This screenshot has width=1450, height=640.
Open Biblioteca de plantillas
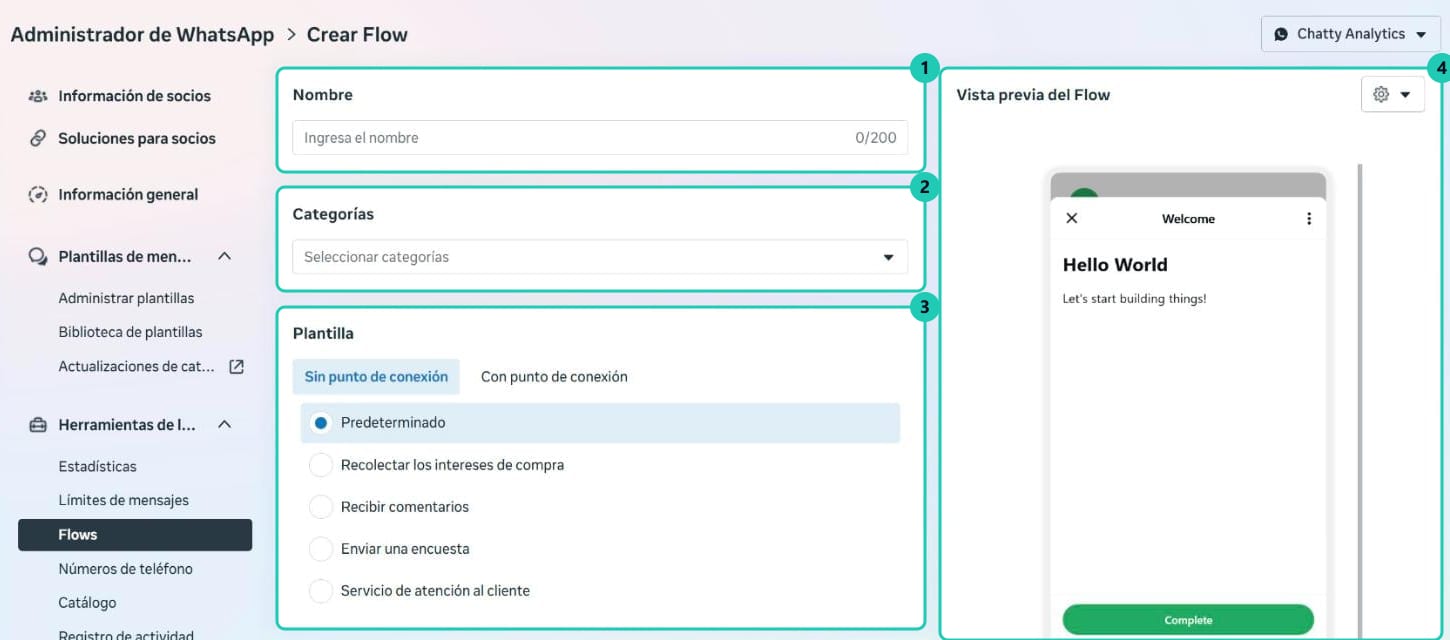pos(130,332)
